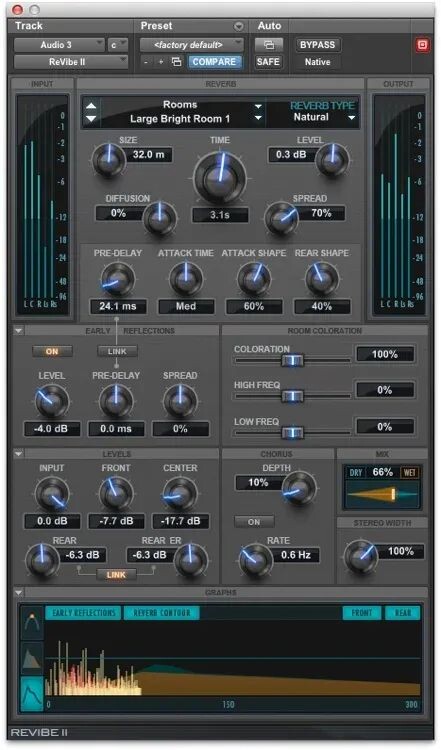Select previous preset with minus button
This screenshot has width=441, height=750.
tap(146, 62)
